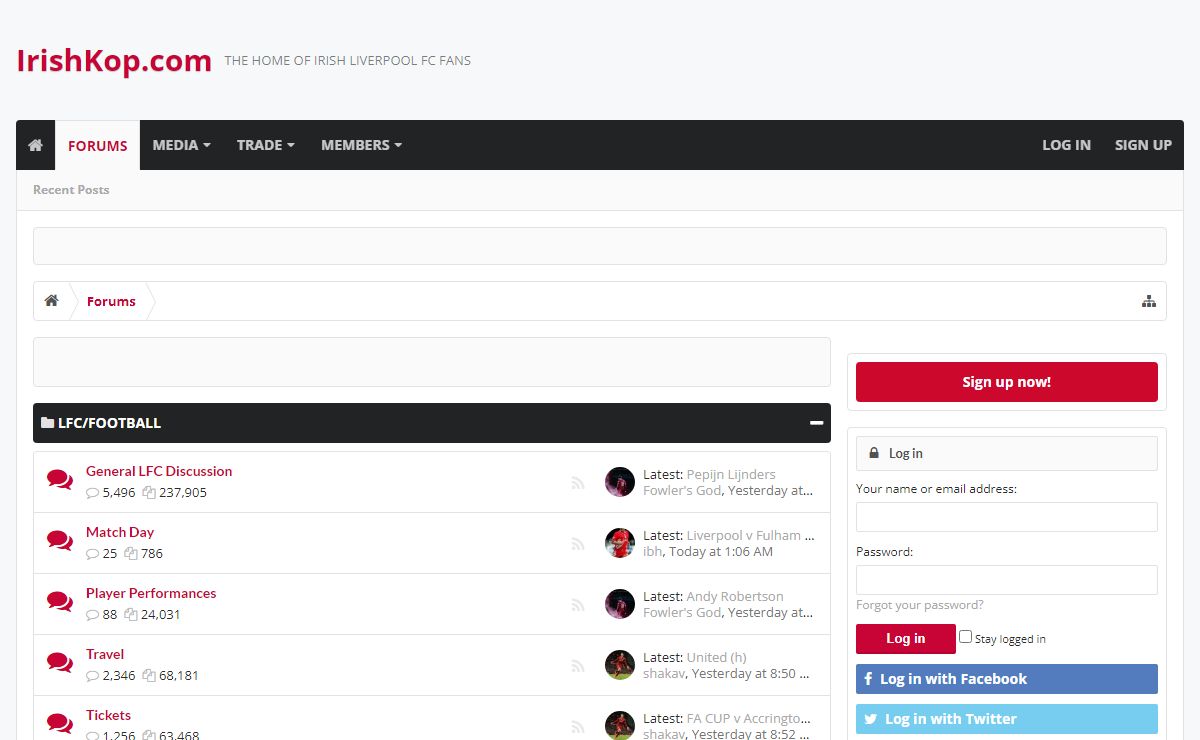Open the MEMBERS dropdown menu
This screenshot has height=740, width=1200.
click(361, 145)
